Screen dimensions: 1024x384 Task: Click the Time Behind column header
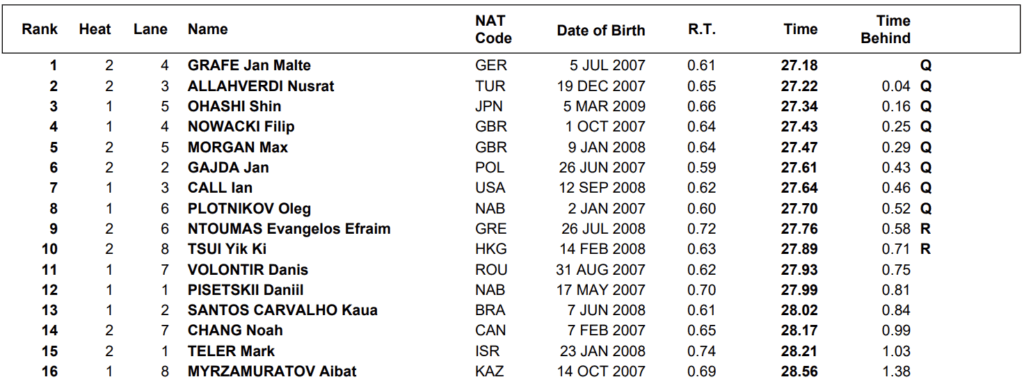(x=886, y=29)
